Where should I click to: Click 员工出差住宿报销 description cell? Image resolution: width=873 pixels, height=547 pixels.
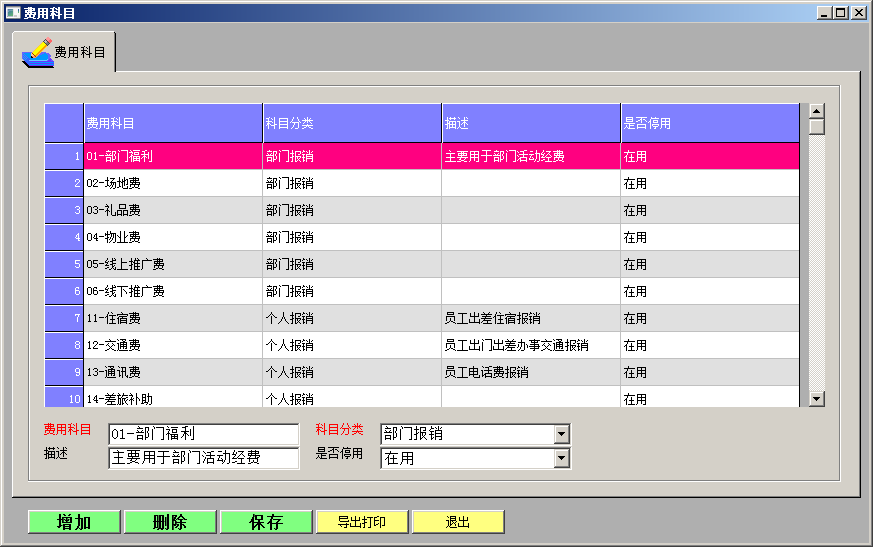pyautogui.click(x=531, y=319)
